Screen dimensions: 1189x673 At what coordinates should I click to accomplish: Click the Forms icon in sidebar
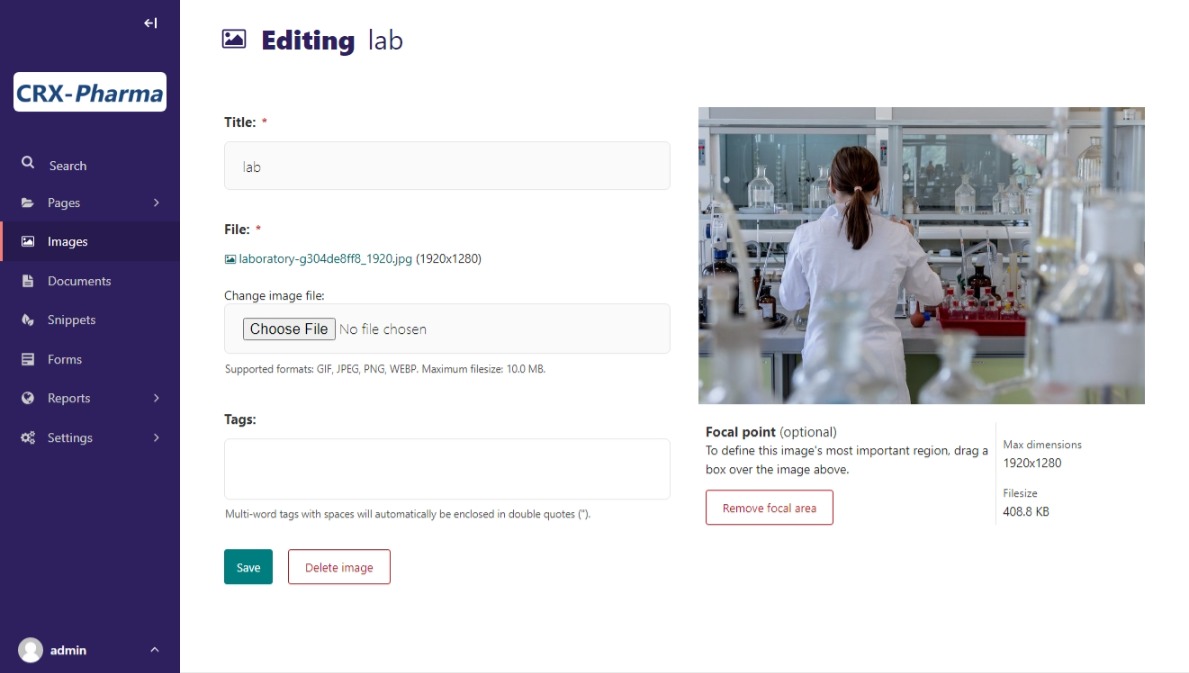(28, 359)
